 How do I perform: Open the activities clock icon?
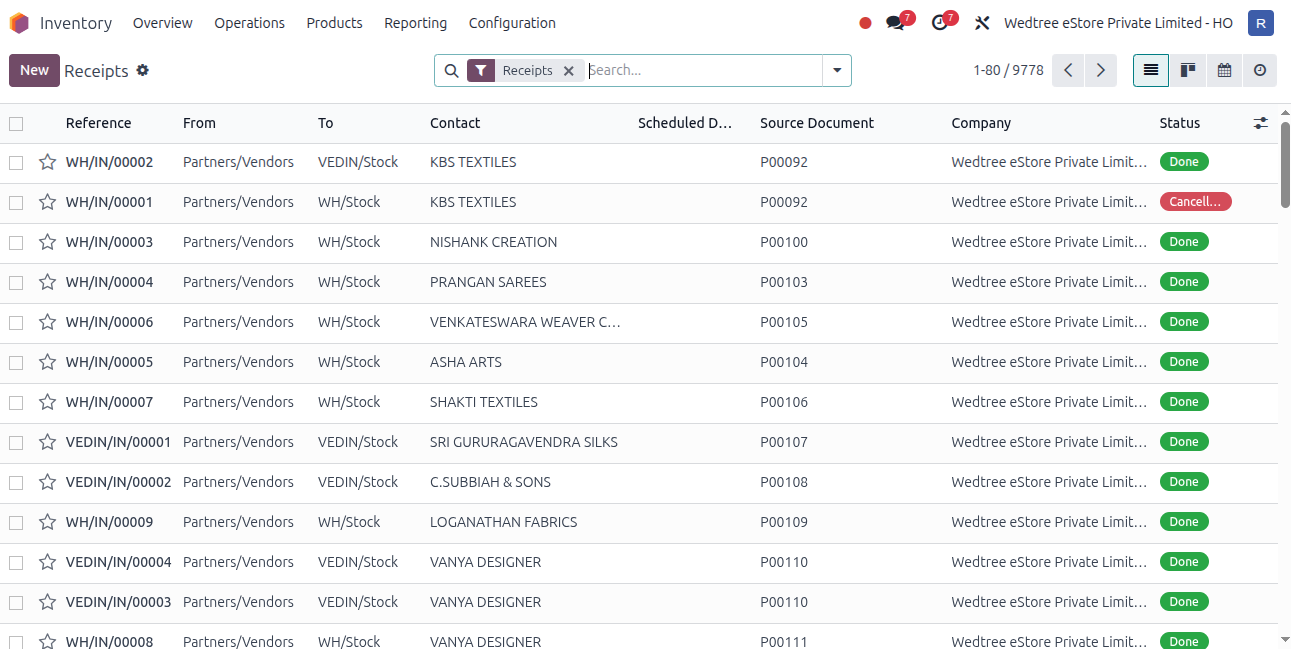click(939, 23)
